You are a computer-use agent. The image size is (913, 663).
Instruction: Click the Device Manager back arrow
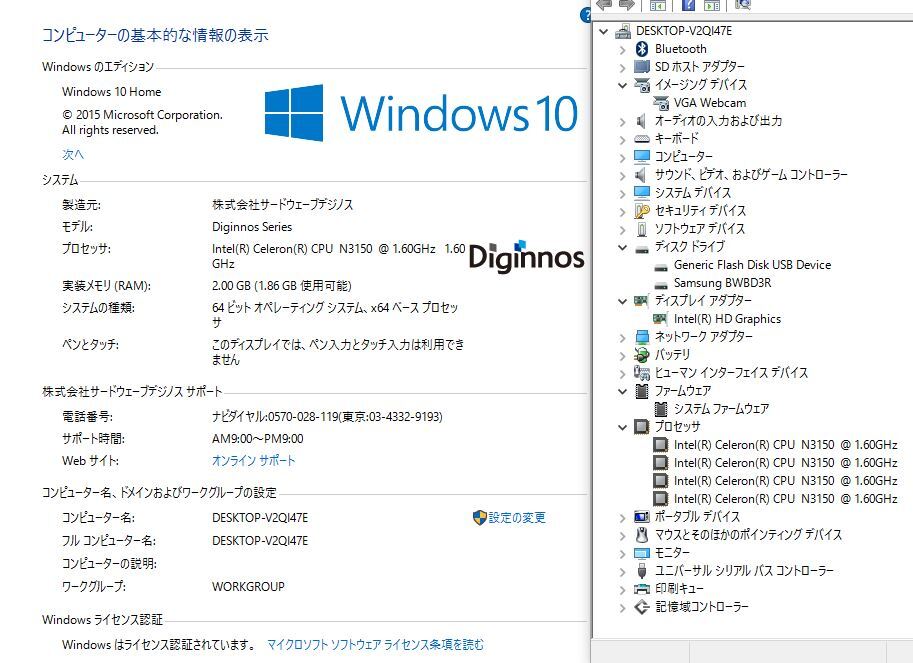604,5
